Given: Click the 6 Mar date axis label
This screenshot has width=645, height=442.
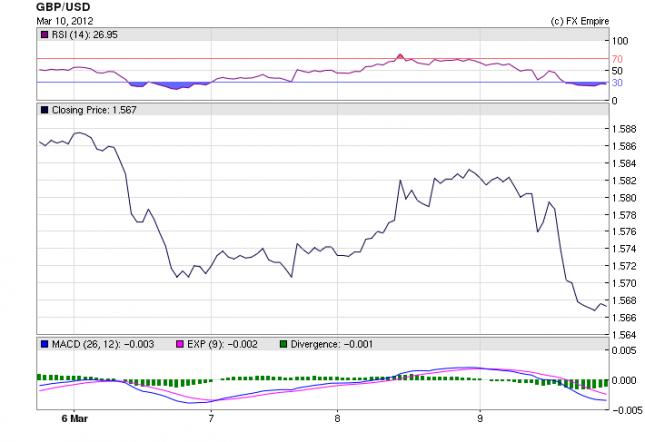Looking at the screenshot, I should pos(74,419).
